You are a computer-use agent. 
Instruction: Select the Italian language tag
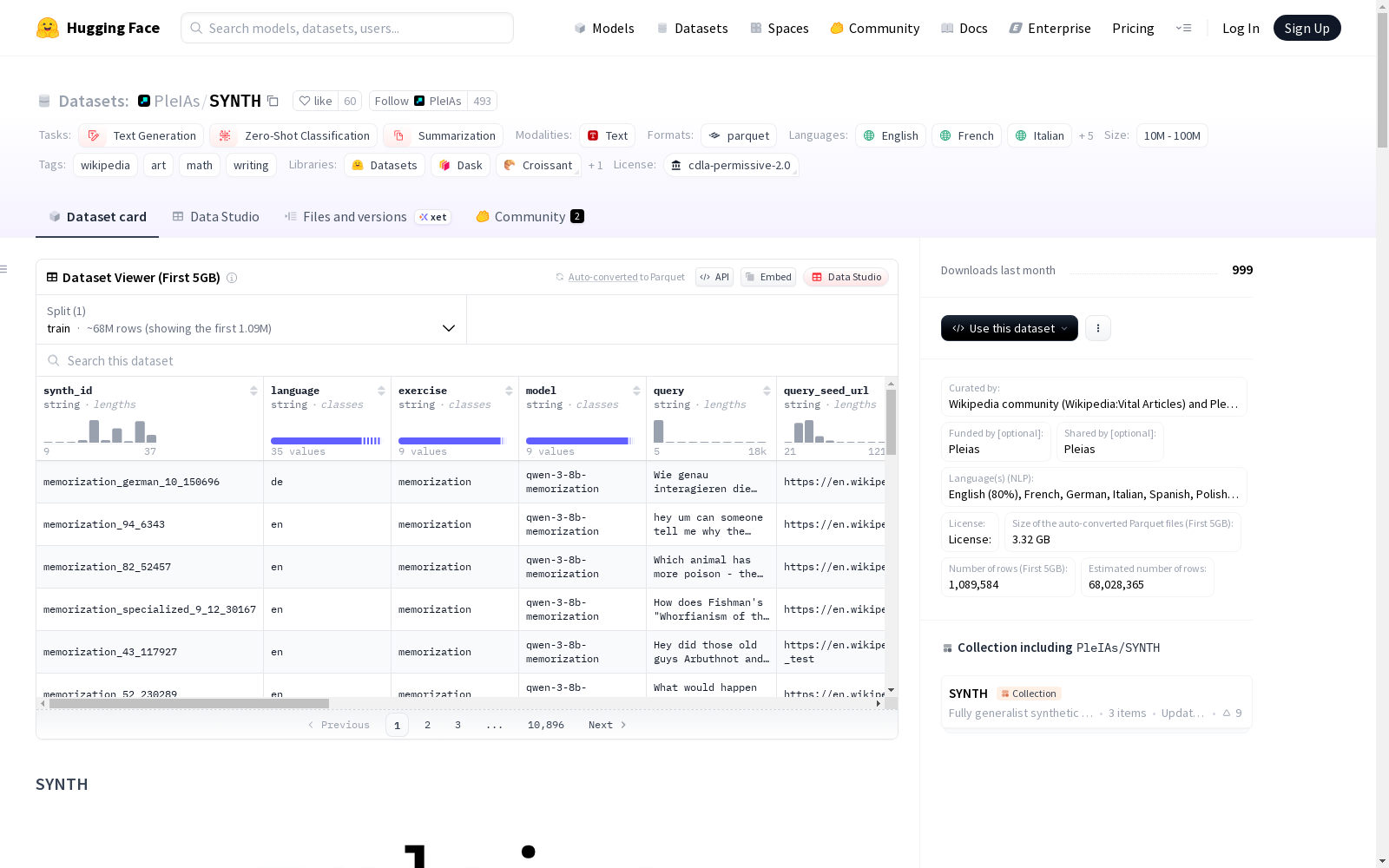1040,135
